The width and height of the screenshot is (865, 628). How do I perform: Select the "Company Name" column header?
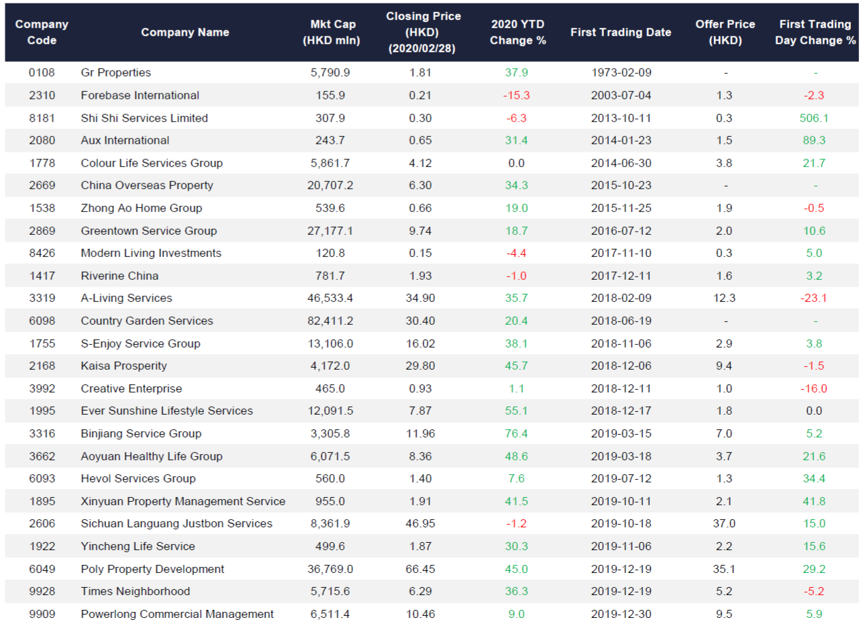(x=185, y=32)
